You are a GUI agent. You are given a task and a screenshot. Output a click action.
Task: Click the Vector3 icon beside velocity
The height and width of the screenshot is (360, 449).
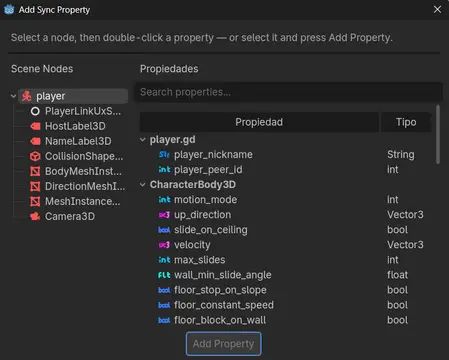click(164, 245)
